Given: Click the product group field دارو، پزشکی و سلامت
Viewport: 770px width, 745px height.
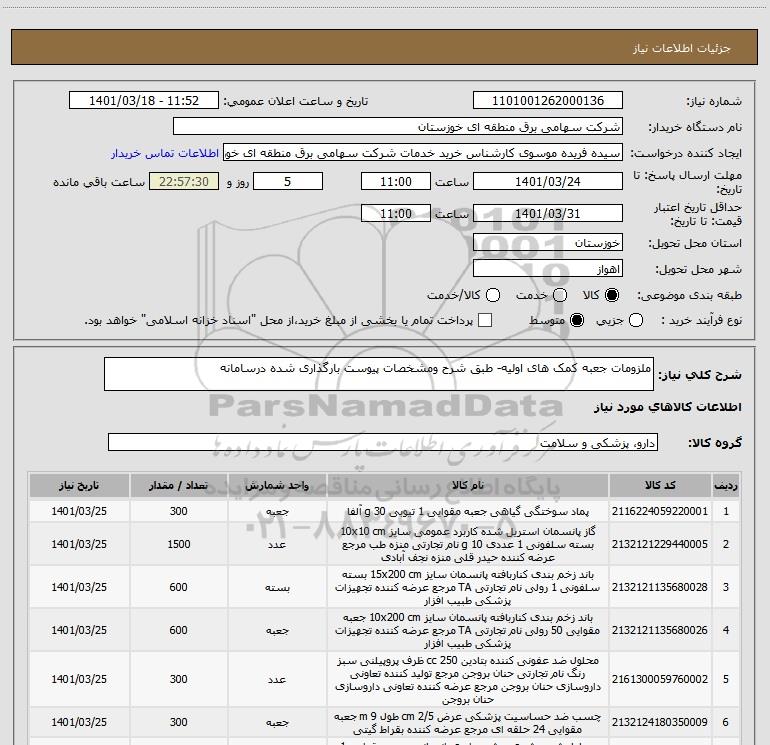Looking at the screenshot, I should point(382,442).
